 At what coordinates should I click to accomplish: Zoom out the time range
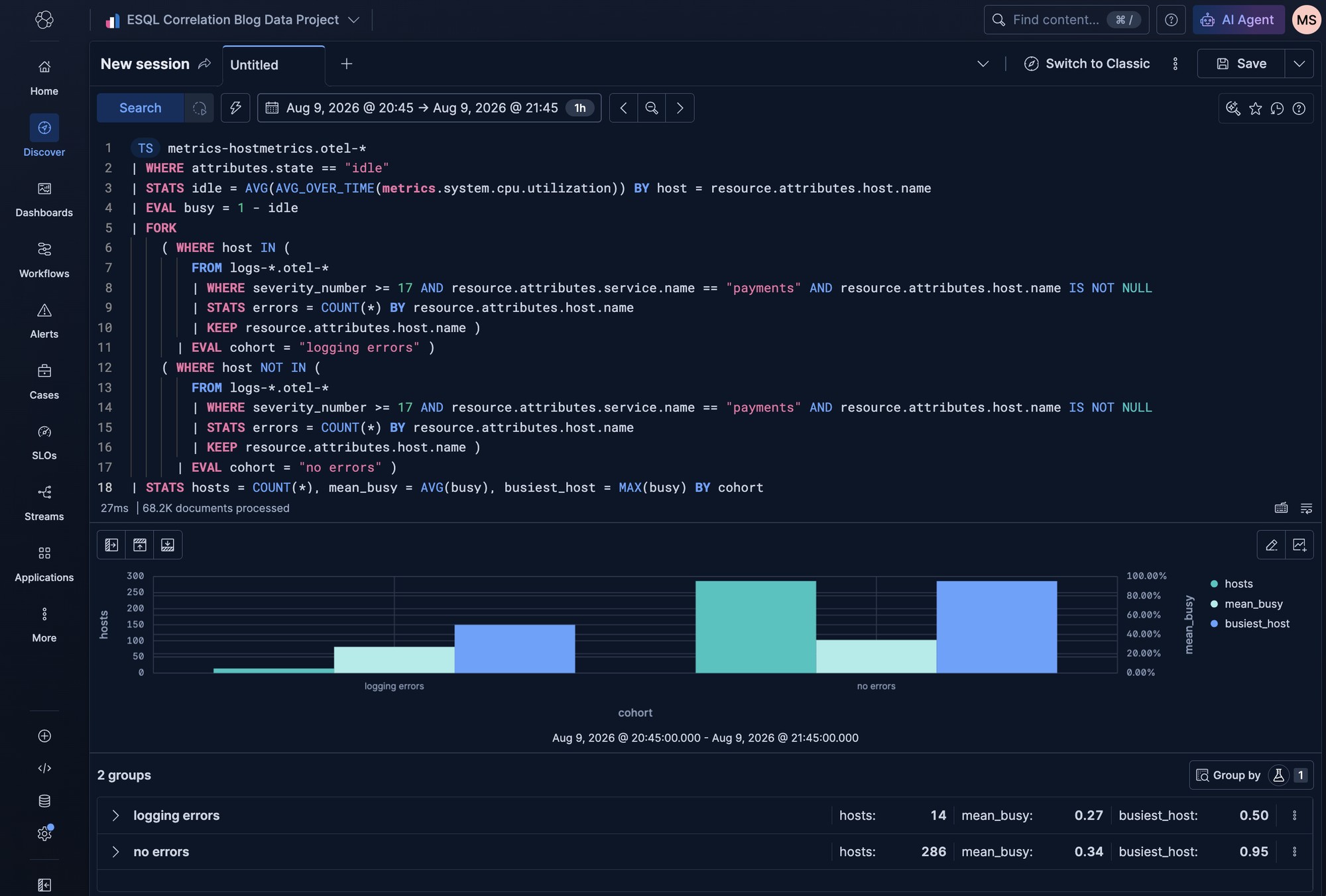pyautogui.click(x=652, y=108)
